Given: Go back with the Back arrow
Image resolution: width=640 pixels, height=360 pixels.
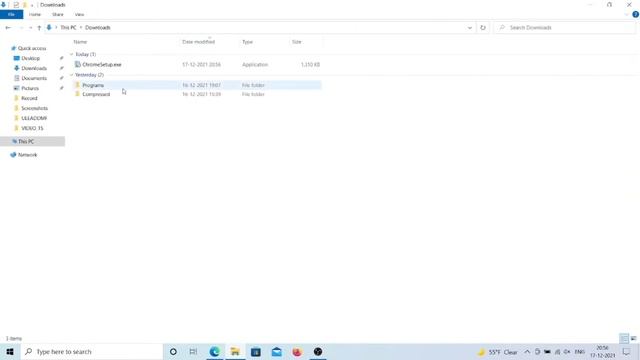Looking at the screenshot, I should (x=8, y=27).
